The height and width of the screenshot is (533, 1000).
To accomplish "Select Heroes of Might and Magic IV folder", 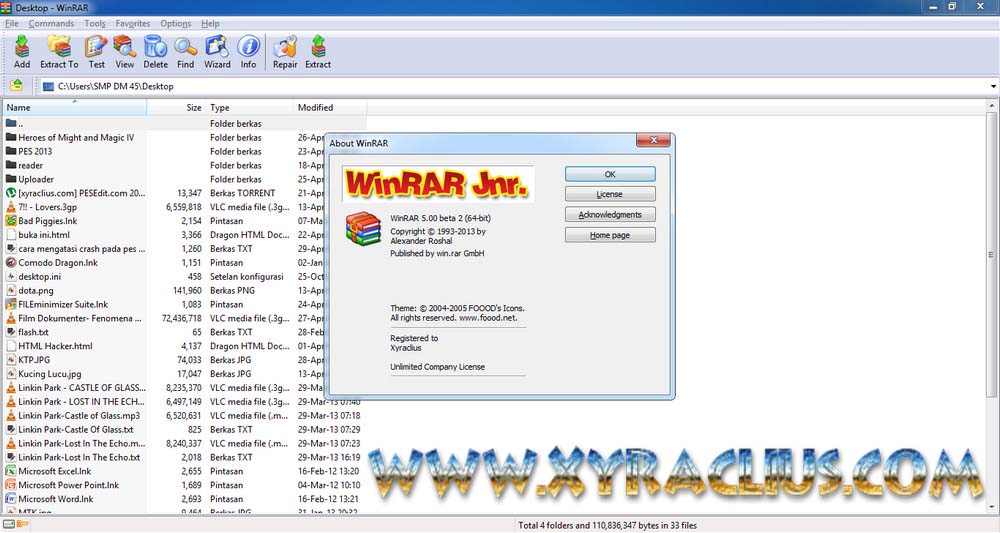I will click(70, 138).
